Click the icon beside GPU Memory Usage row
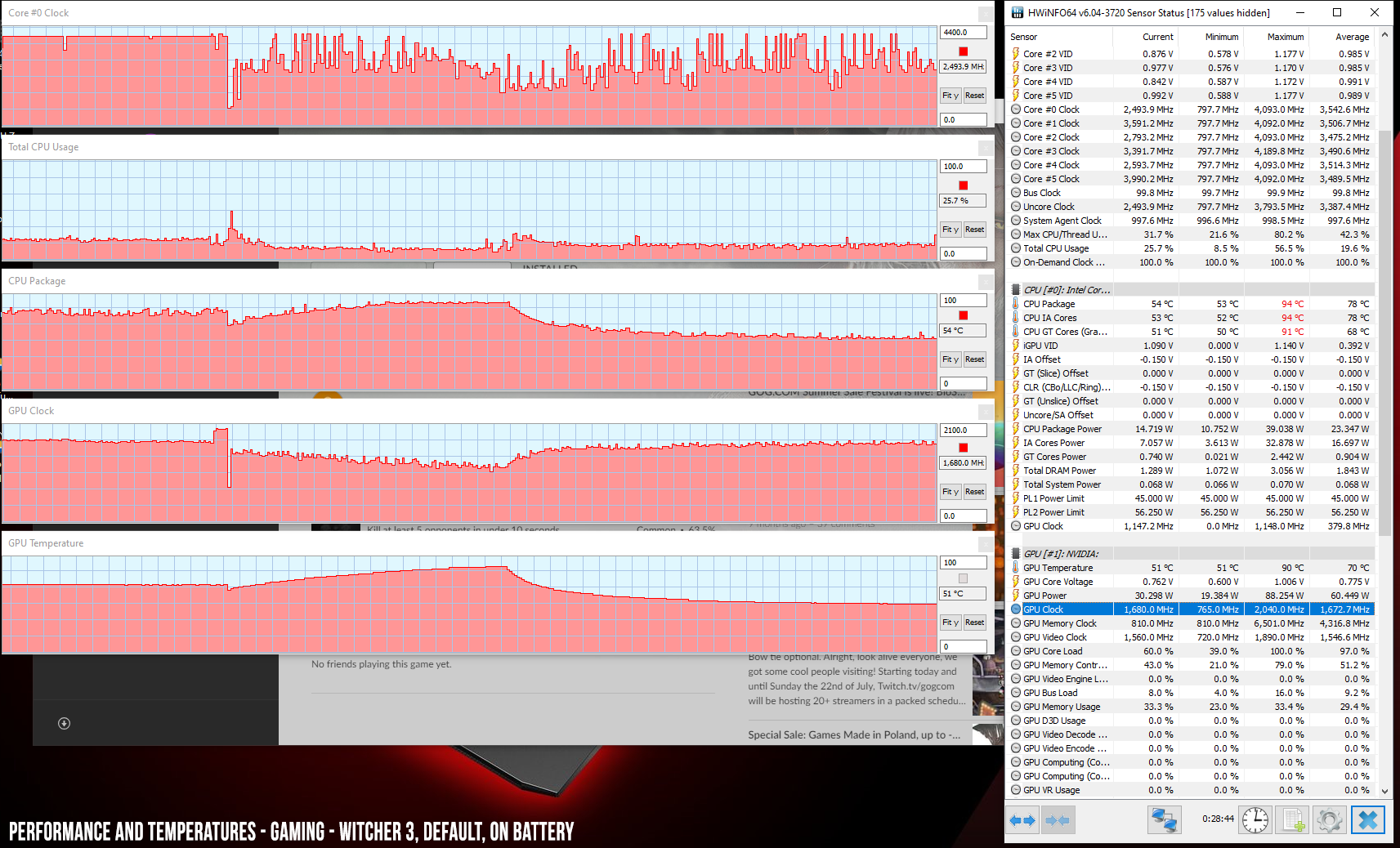This screenshot has width=1400, height=848. (1016, 707)
